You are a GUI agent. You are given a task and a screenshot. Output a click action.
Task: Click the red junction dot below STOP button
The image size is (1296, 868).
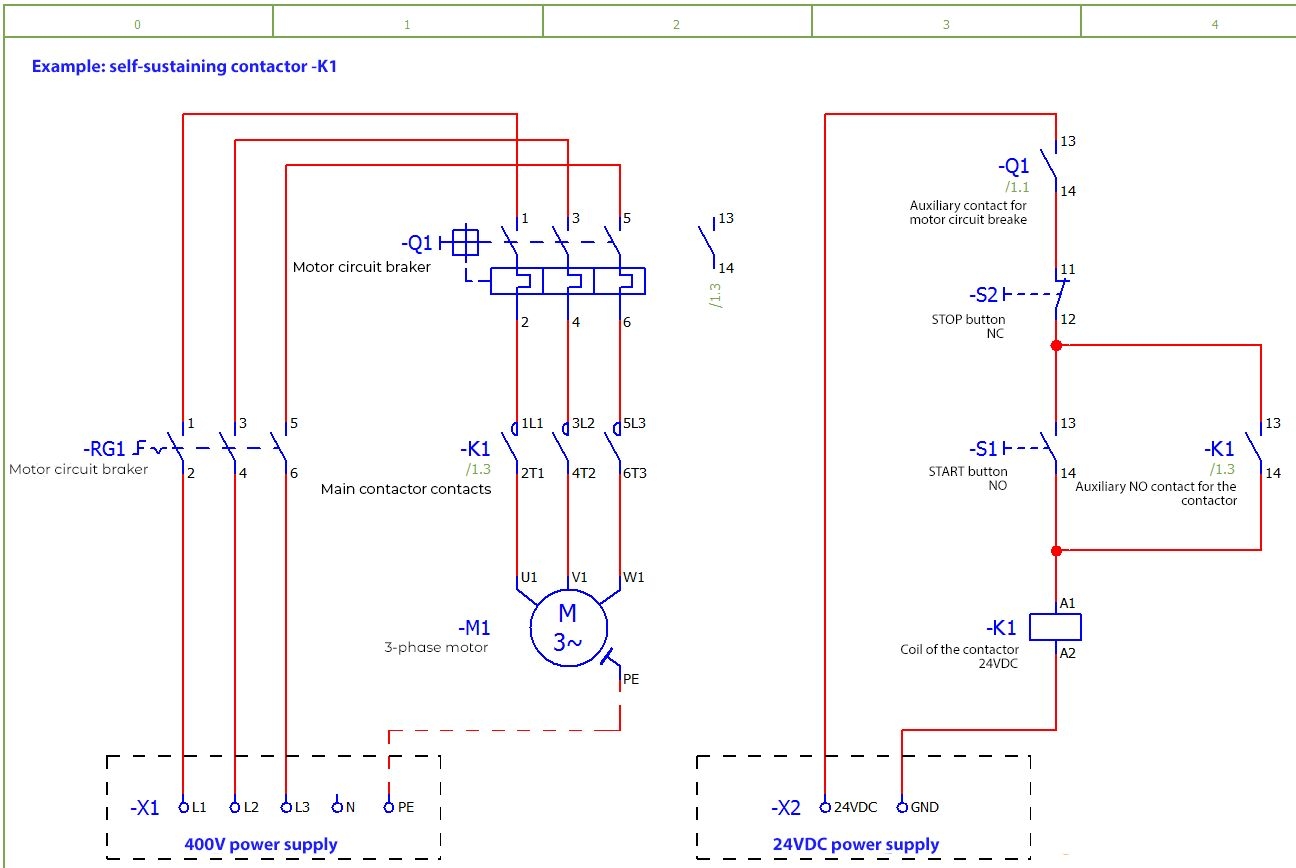click(1056, 345)
